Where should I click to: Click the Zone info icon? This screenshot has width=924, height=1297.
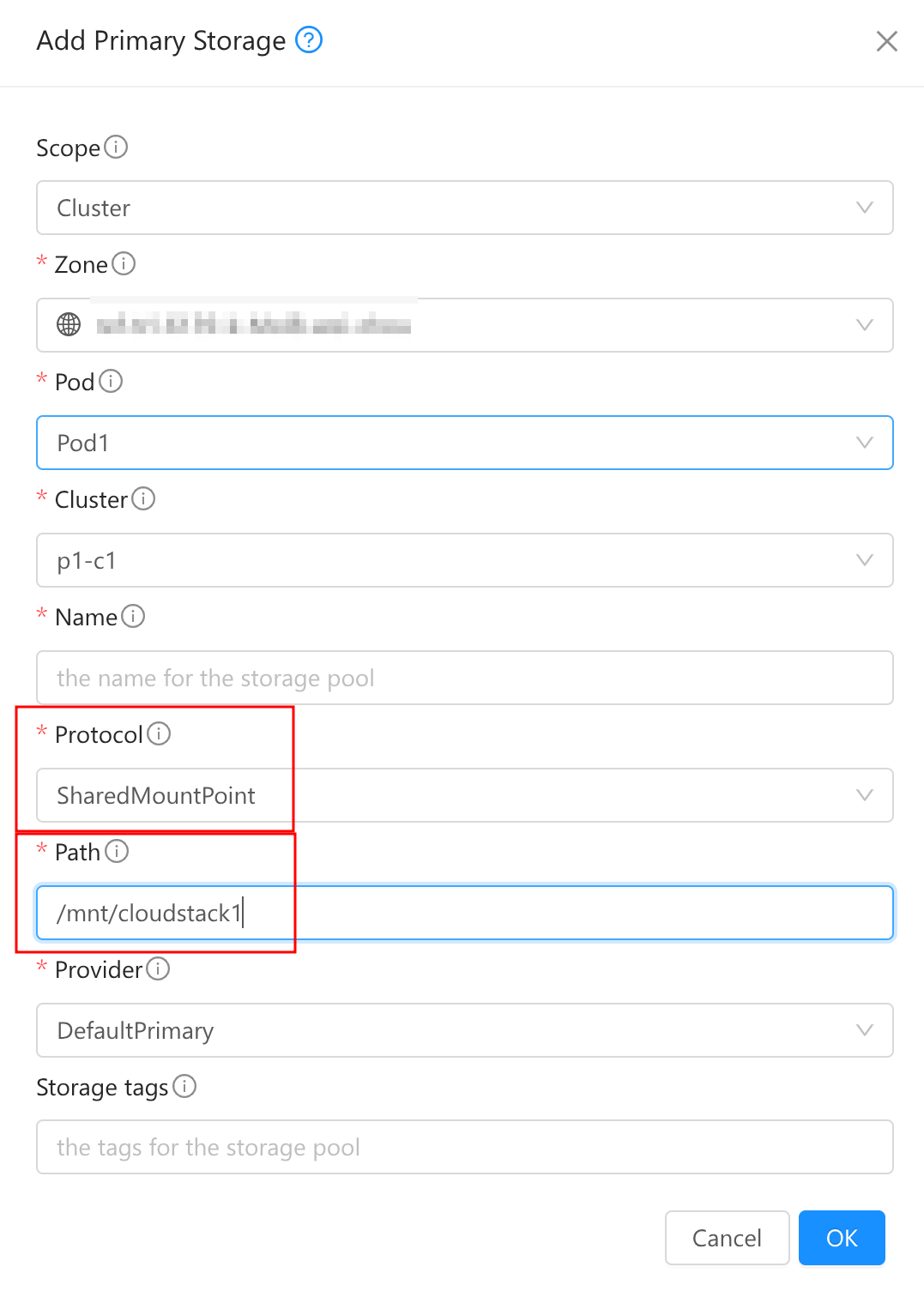point(125,264)
